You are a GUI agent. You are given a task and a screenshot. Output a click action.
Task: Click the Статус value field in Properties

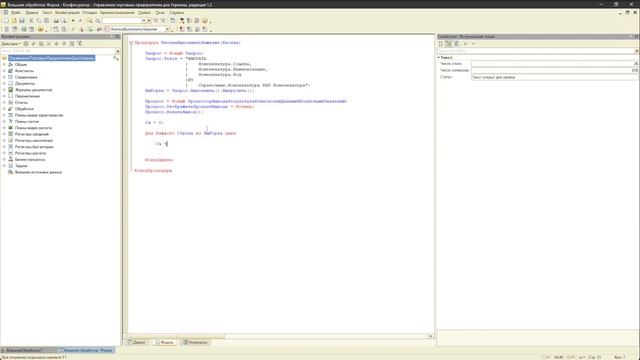[x=554, y=77]
